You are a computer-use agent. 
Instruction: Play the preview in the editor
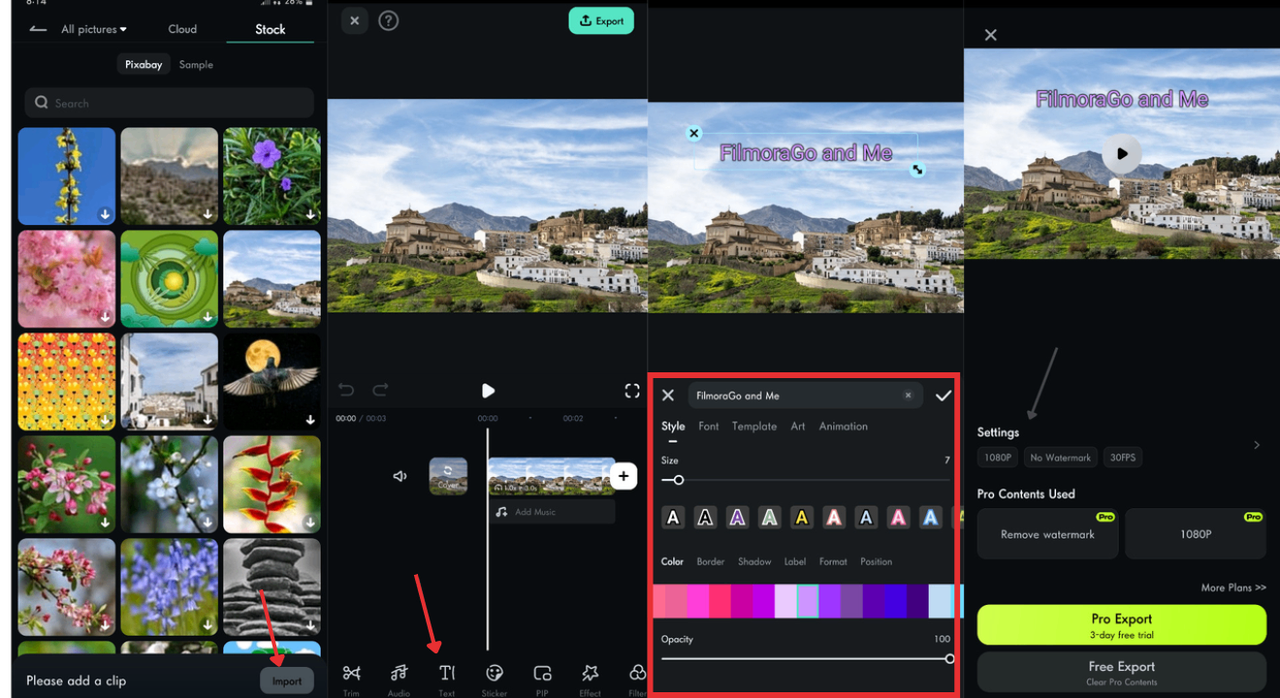(488, 391)
